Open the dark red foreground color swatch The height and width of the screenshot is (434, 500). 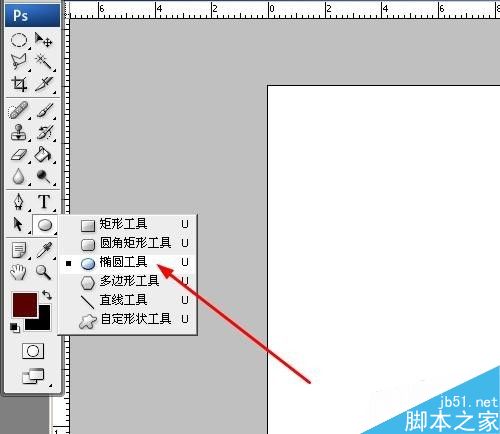[25, 305]
